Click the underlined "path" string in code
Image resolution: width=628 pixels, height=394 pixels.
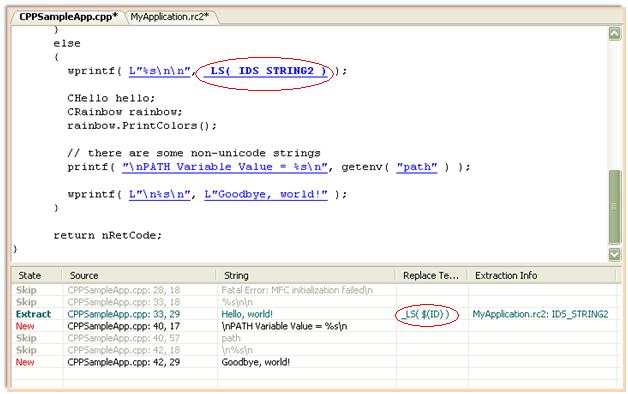417,167
